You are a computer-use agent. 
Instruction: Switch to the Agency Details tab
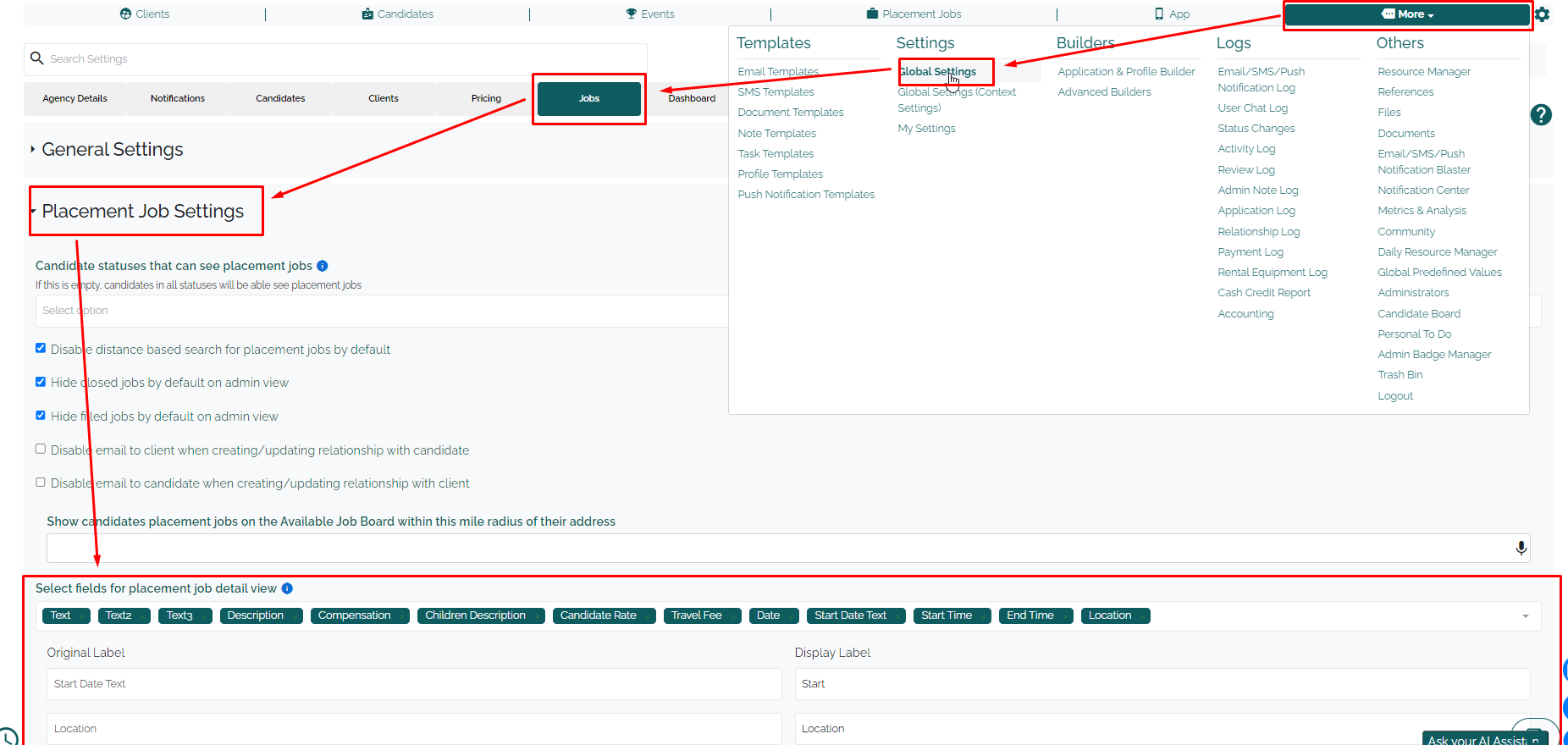[x=75, y=99]
